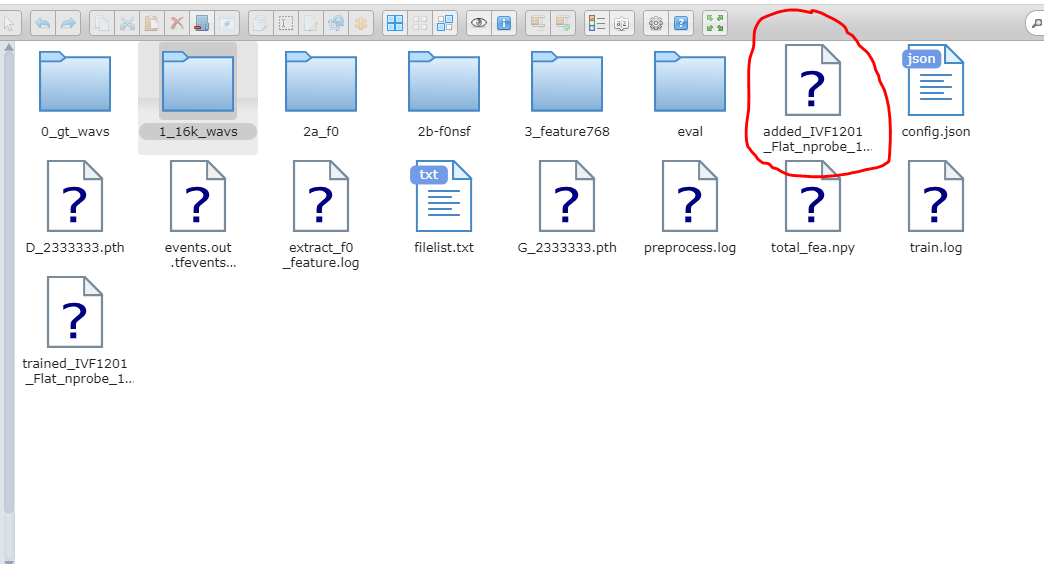Viewport: 1044px width, 564px height.
Task: Click the Edit file pencil icon
Action: click(x=310, y=23)
